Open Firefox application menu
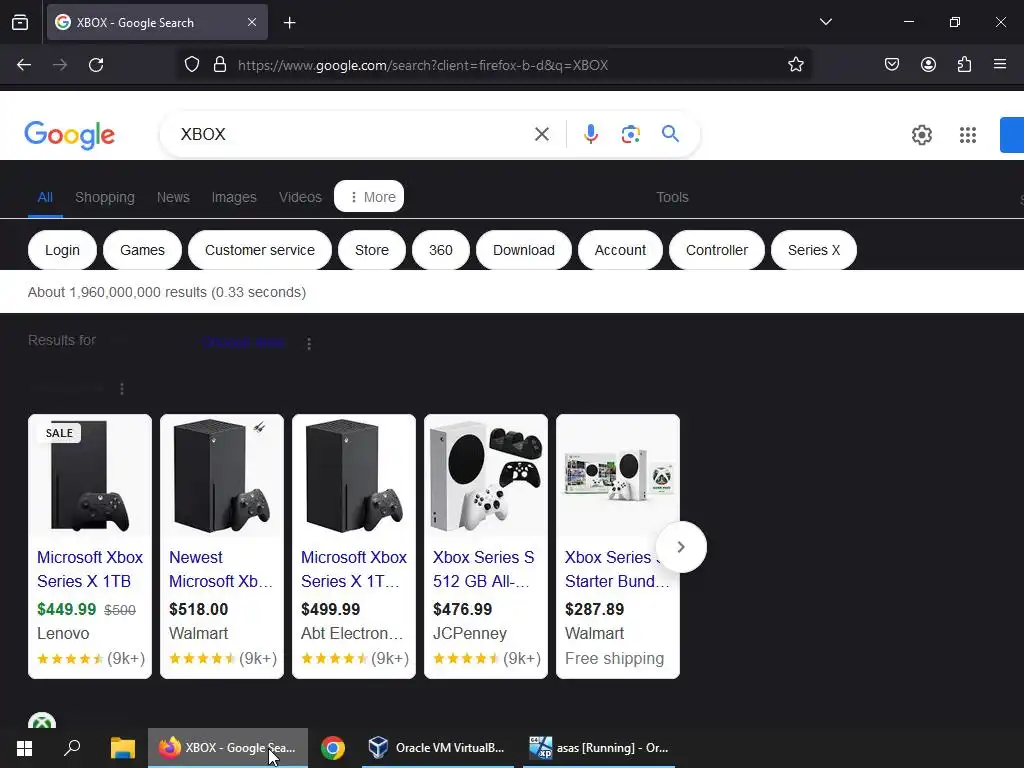 pos(1000,65)
